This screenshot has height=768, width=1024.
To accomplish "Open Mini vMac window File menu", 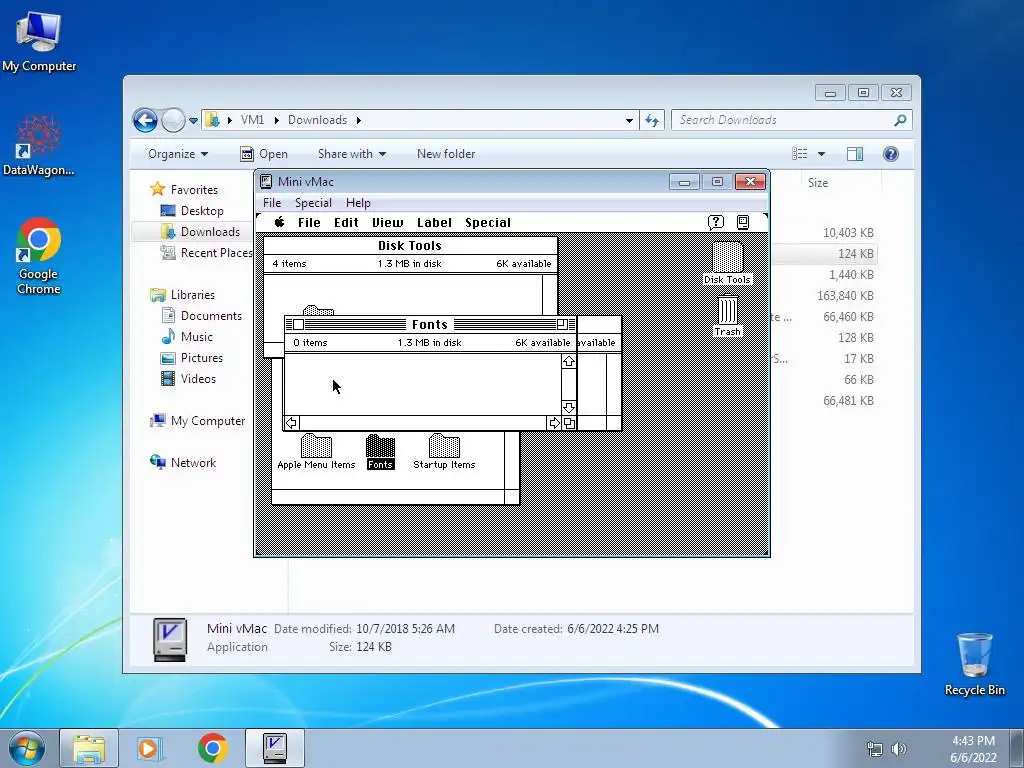I will click(x=272, y=202).
